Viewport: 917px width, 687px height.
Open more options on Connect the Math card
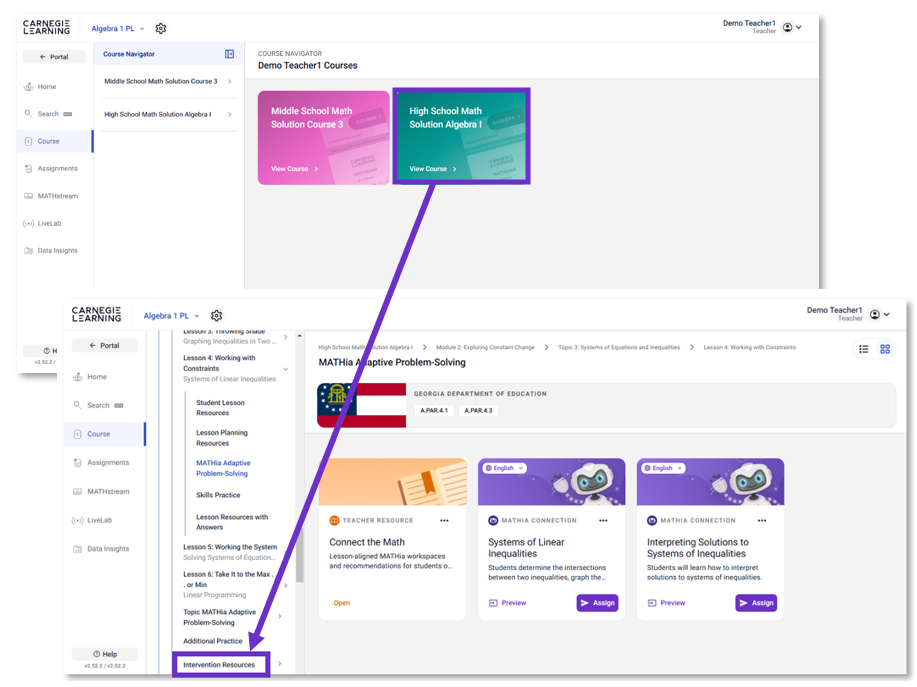point(444,520)
